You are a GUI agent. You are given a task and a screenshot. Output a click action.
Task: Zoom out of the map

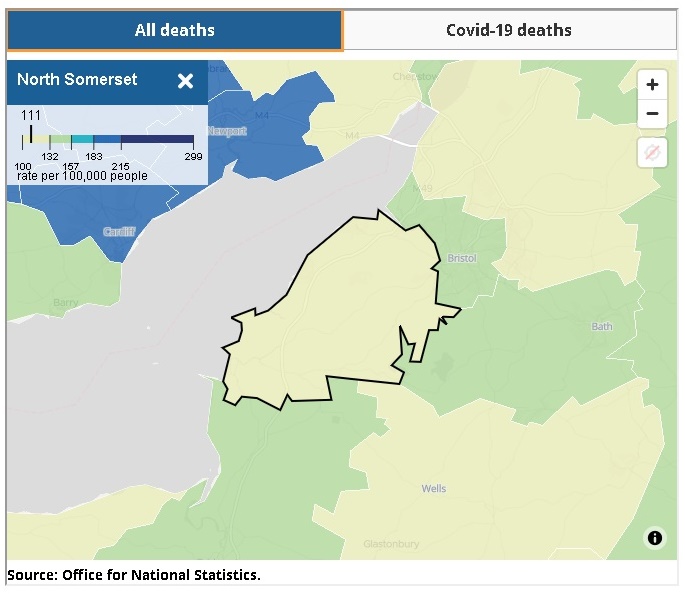(652, 114)
